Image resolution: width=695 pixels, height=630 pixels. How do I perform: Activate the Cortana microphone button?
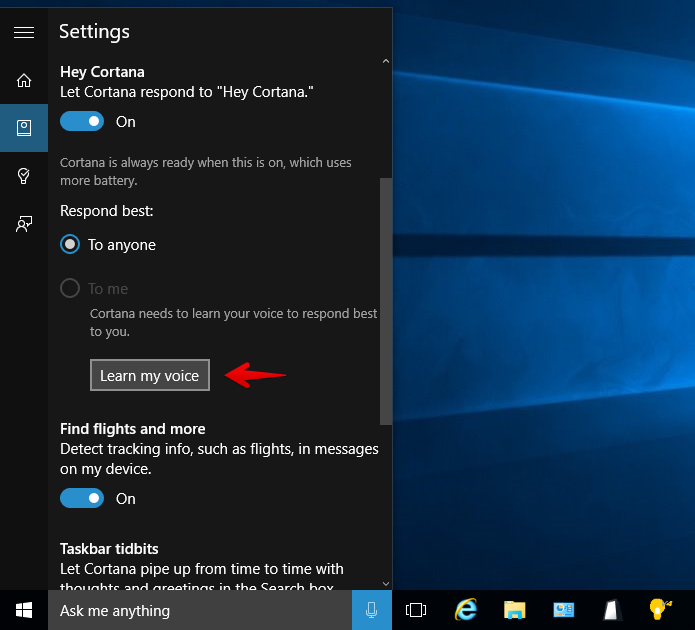(371, 610)
